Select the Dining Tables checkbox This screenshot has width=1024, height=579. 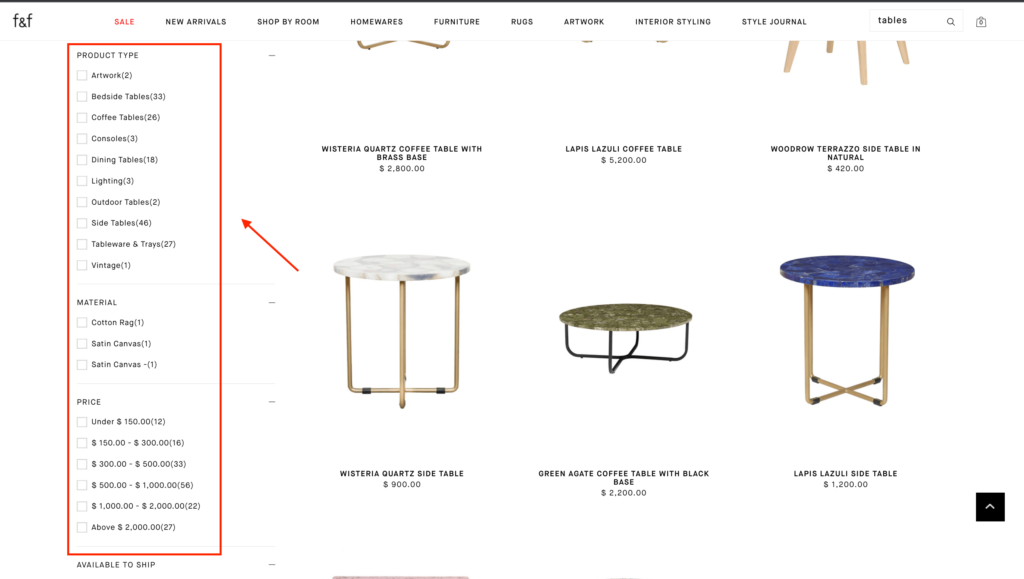(82, 160)
